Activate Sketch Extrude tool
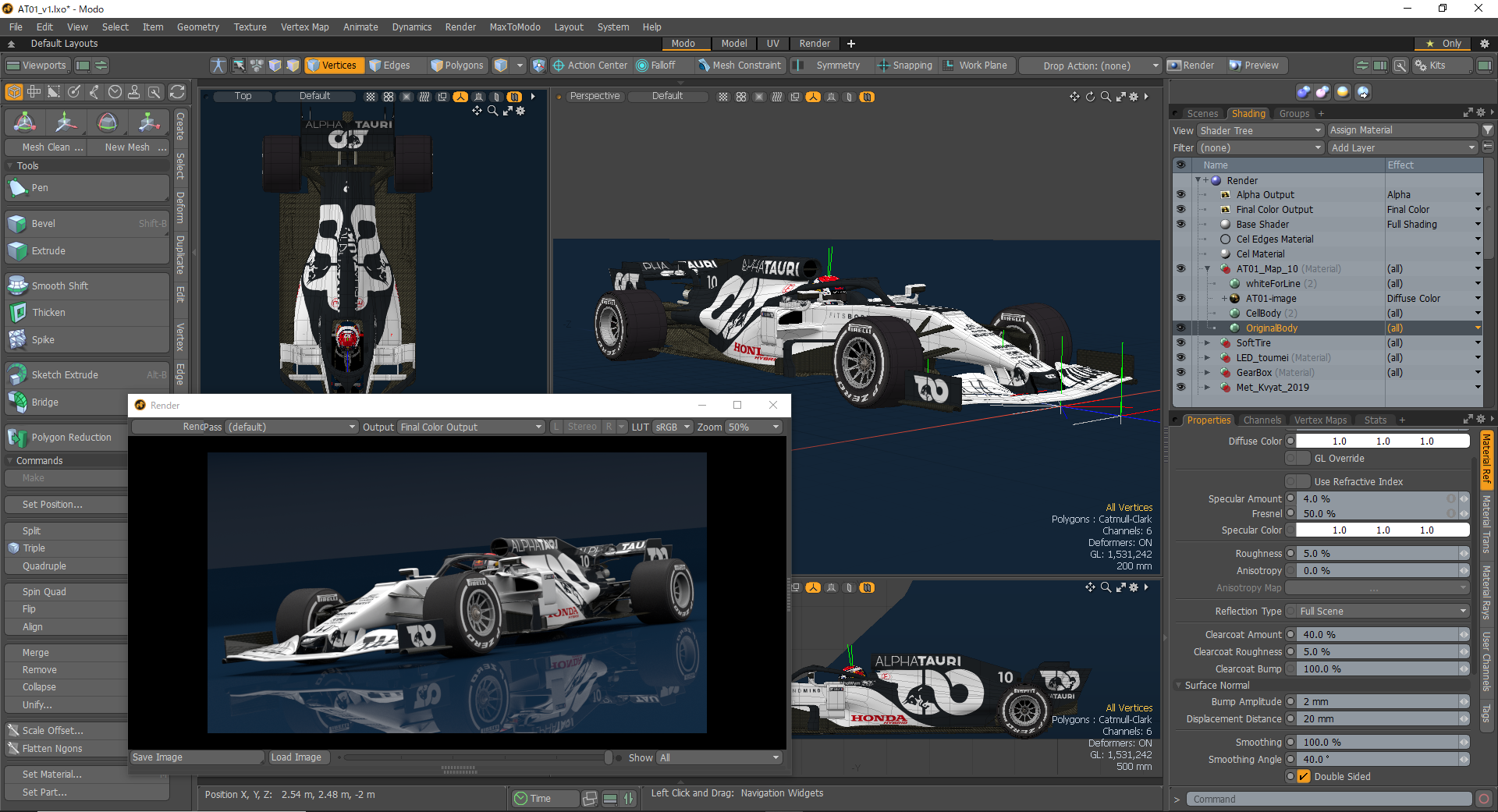 coord(87,375)
